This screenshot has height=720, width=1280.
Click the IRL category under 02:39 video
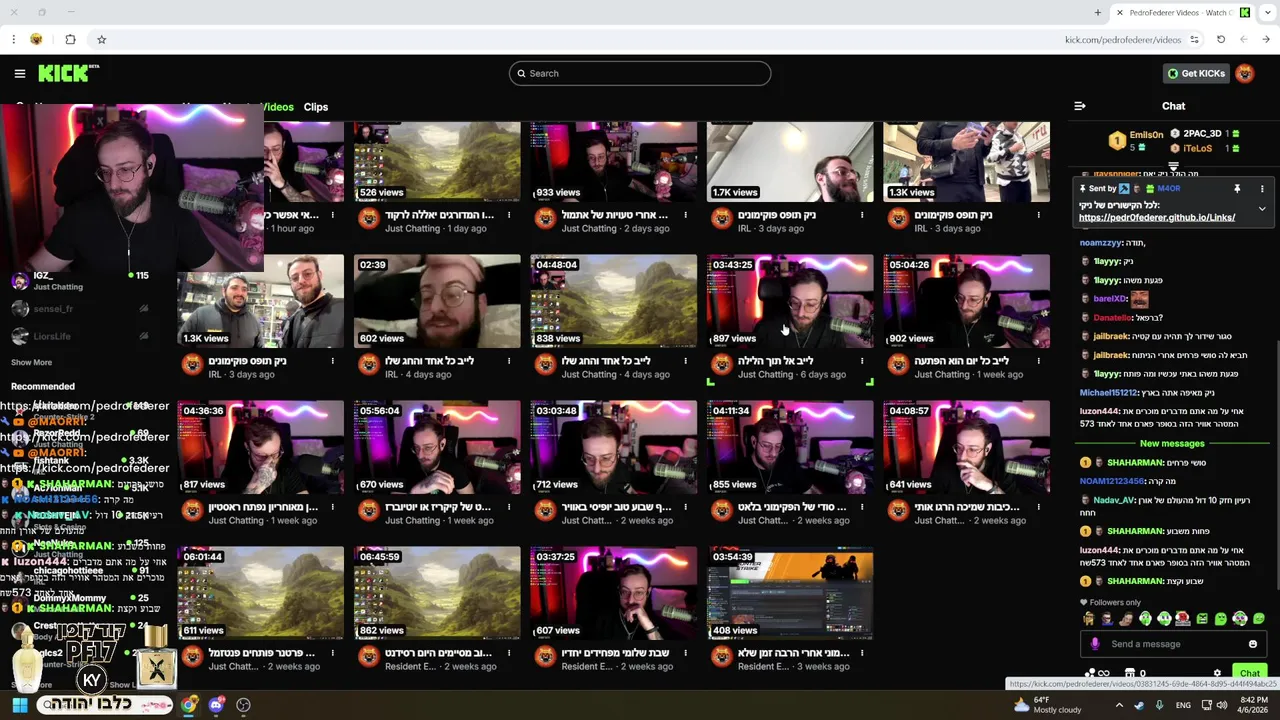391,374
